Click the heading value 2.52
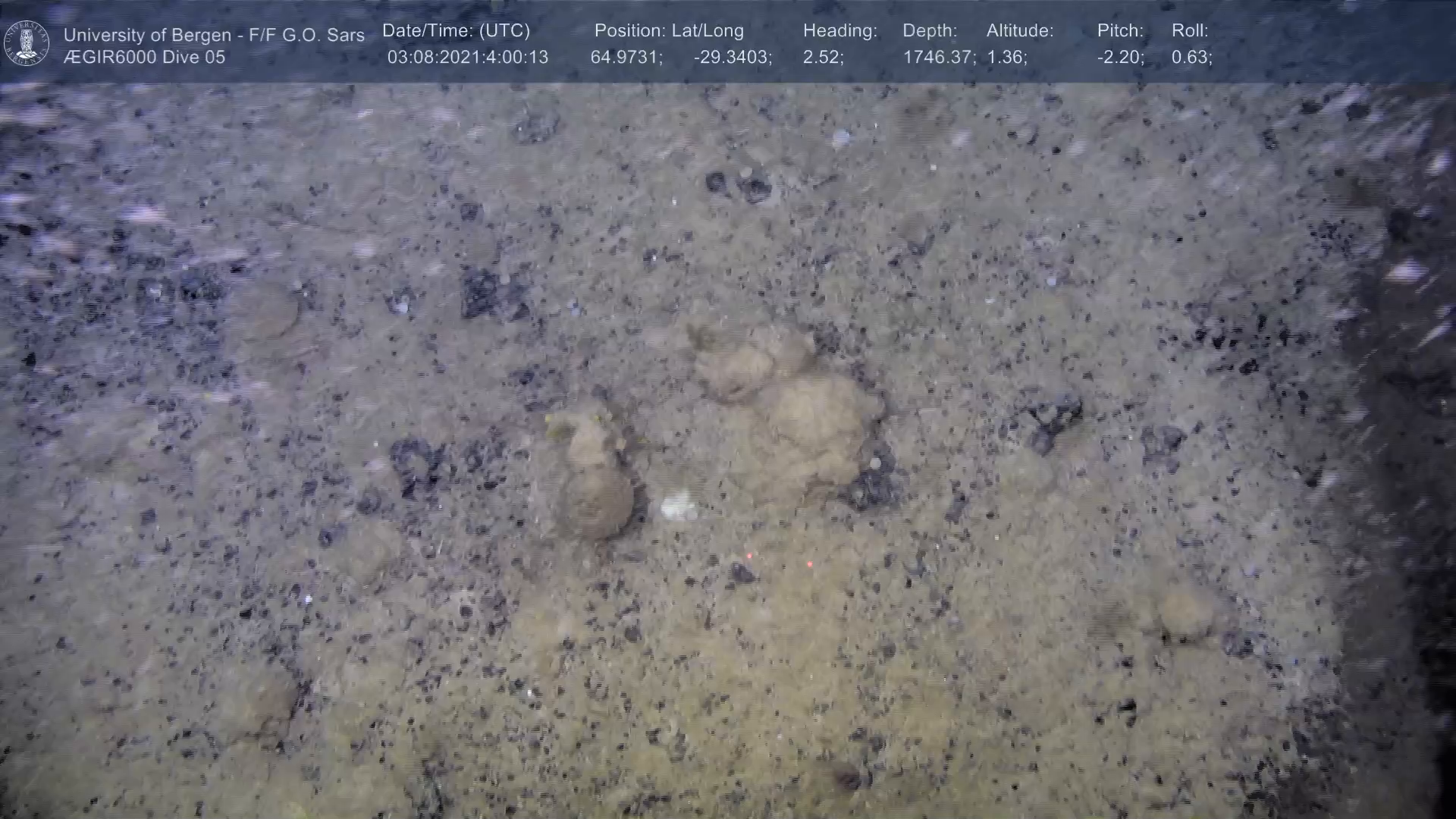The height and width of the screenshot is (819, 1456). (x=822, y=58)
